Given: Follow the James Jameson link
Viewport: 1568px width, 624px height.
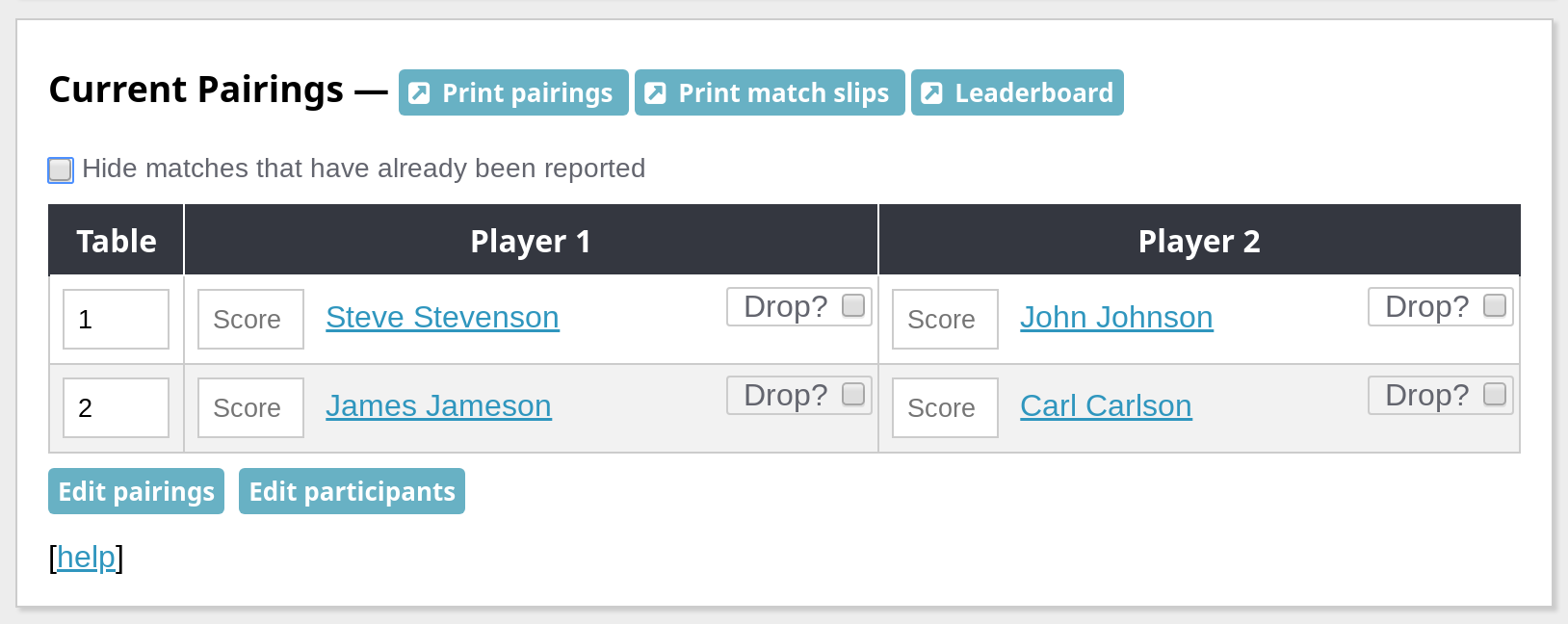Looking at the screenshot, I should (x=438, y=406).
